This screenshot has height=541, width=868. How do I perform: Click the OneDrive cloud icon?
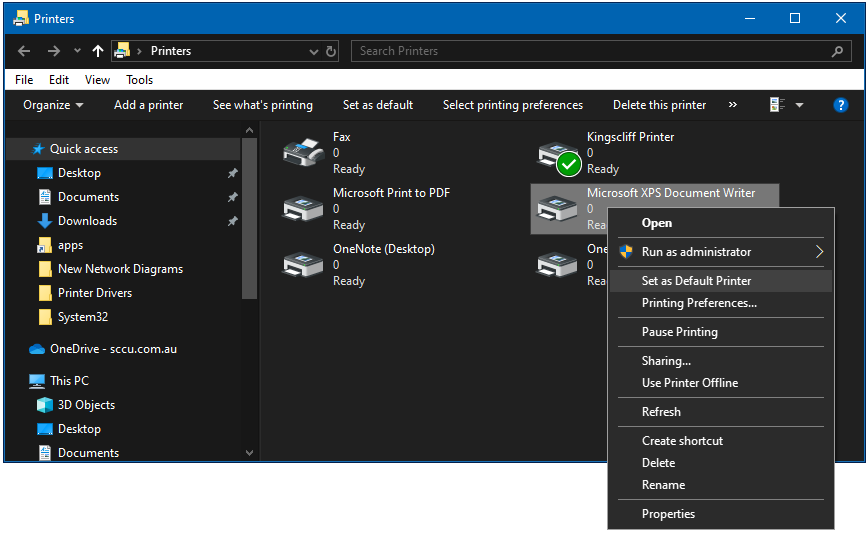click(x=37, y=349)
